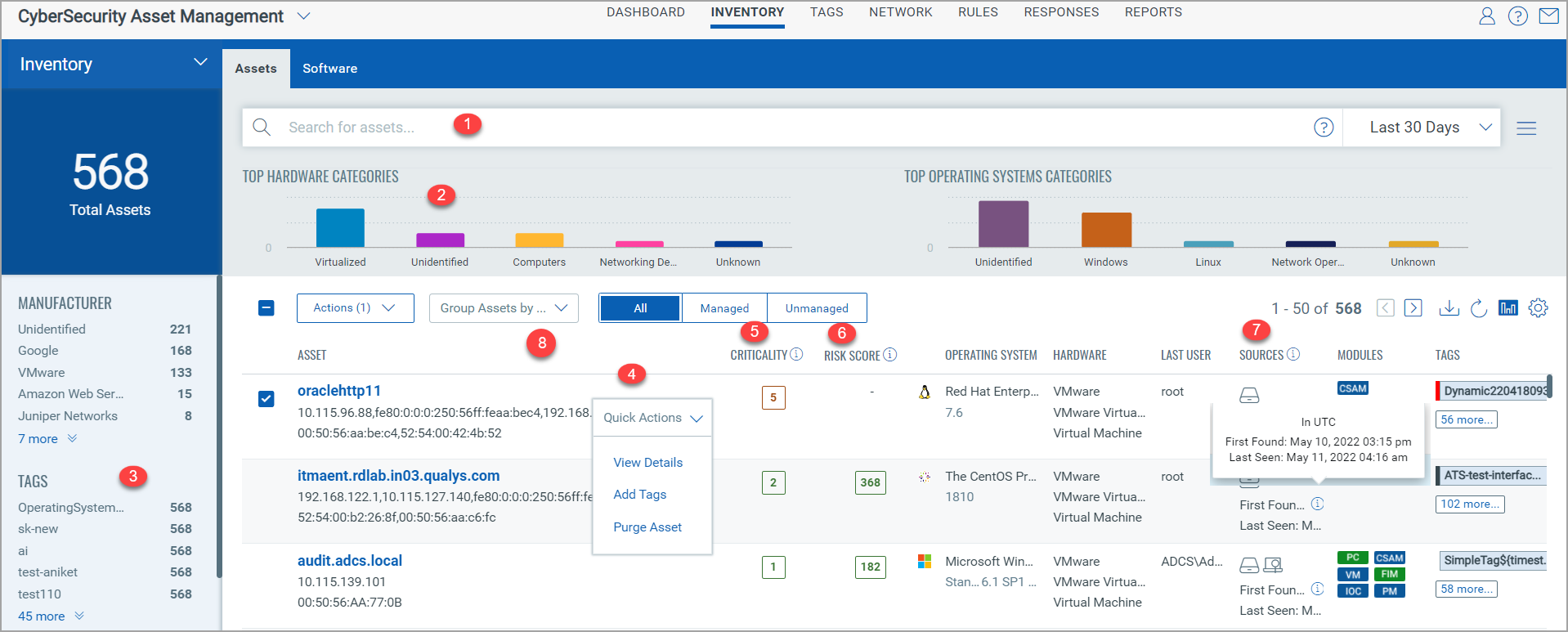Open Criticality info icon
The width and height of the screenshot is (1568, 632).
point(796,354)
